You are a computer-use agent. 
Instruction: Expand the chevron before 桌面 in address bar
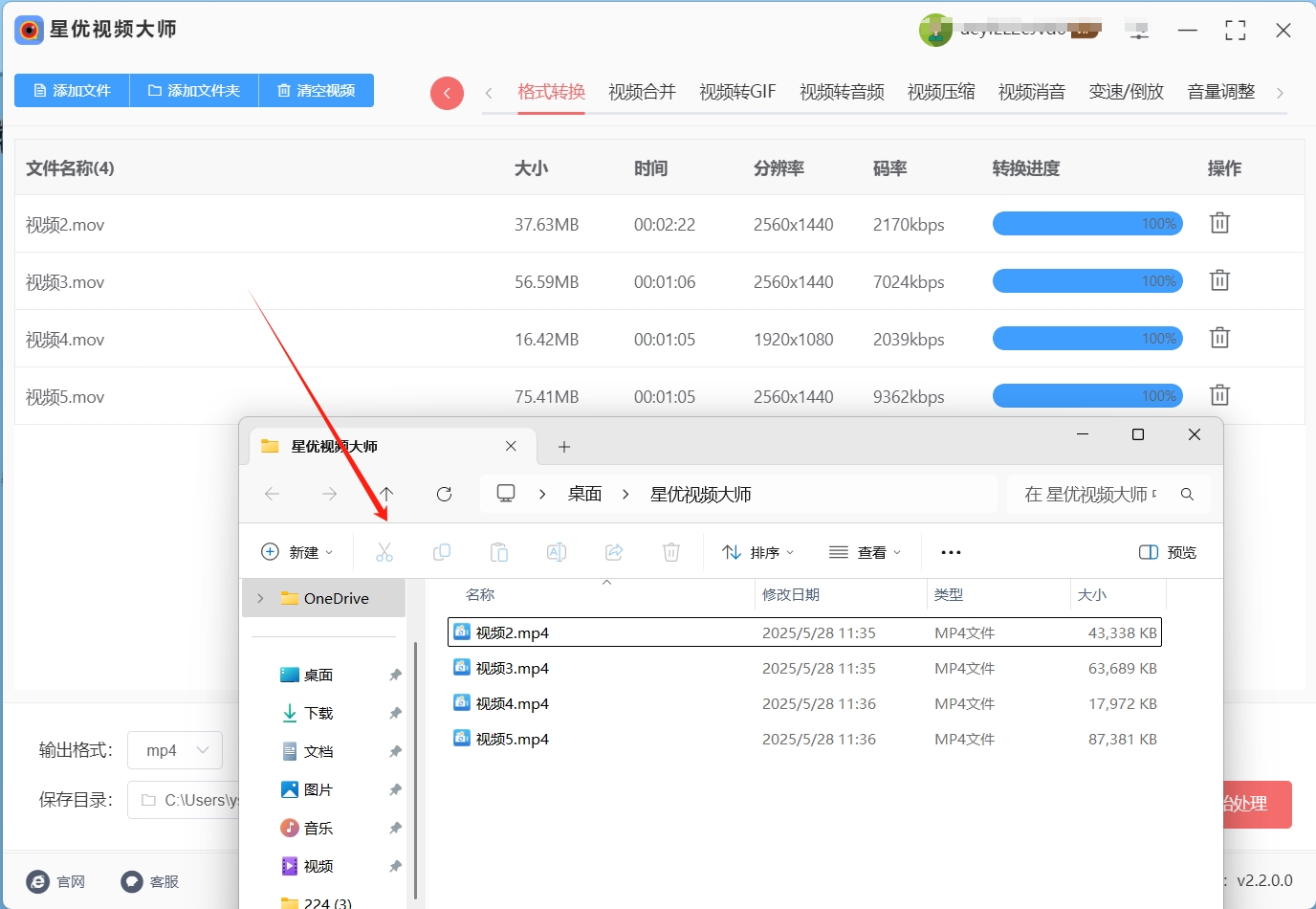(542, 494)
